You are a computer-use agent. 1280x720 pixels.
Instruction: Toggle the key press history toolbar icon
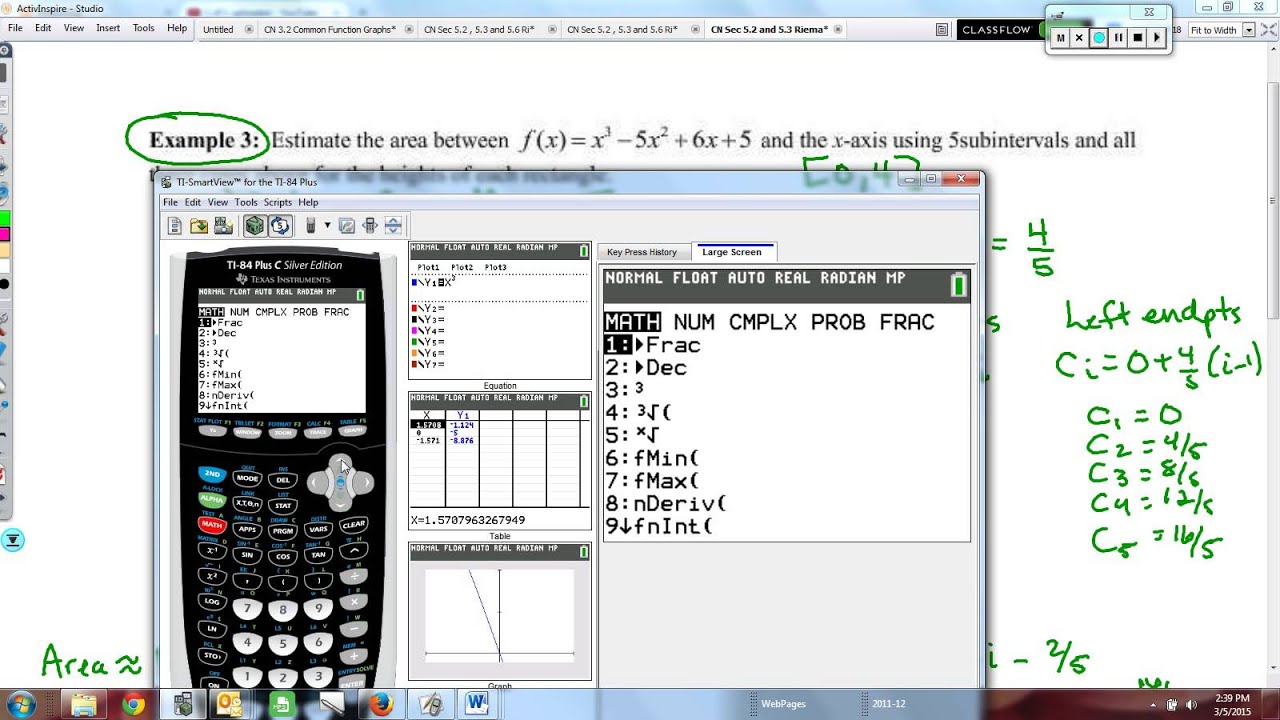[279, 226]
